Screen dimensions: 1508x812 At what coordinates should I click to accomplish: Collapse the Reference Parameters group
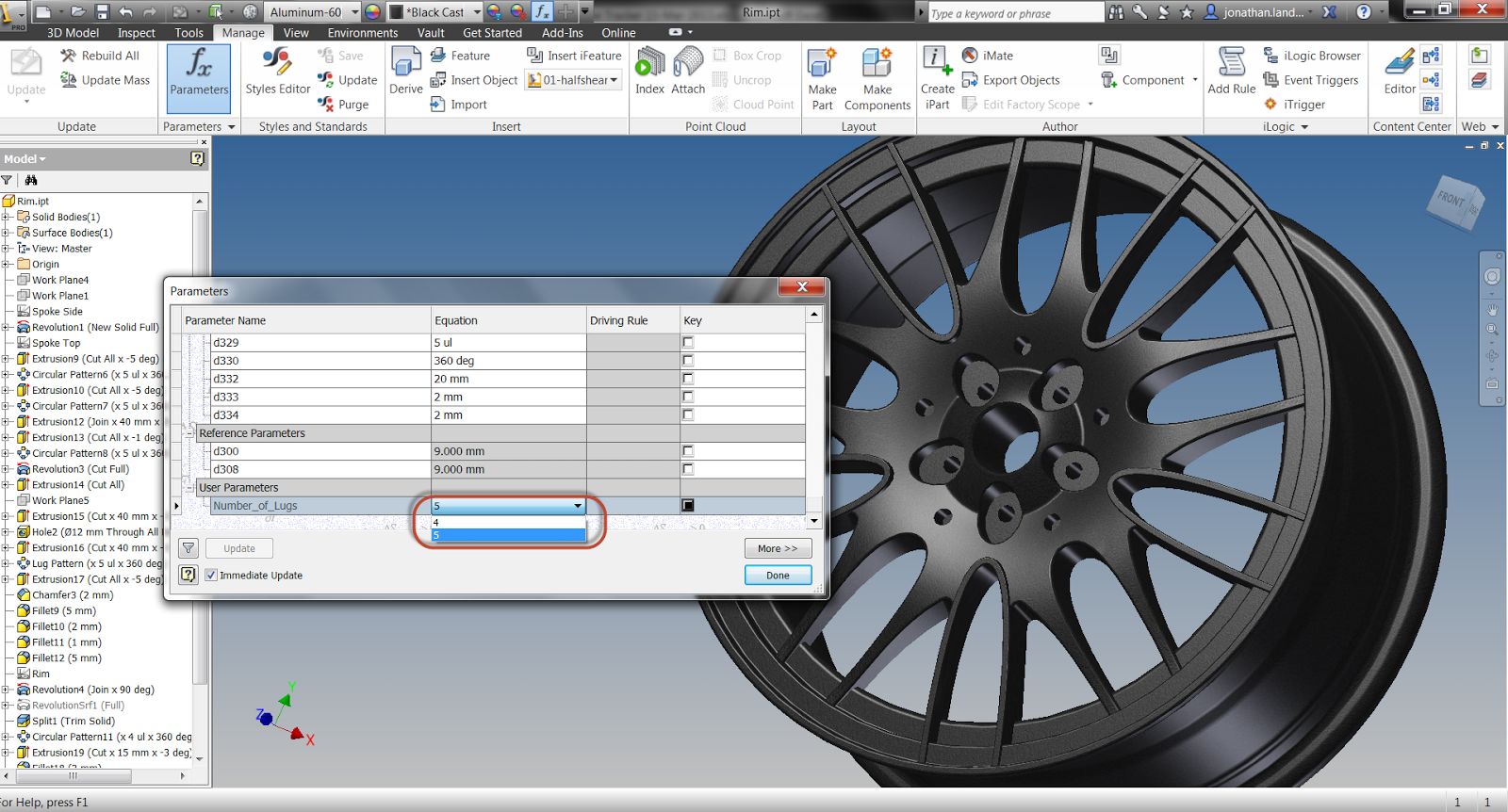(190, 433)
